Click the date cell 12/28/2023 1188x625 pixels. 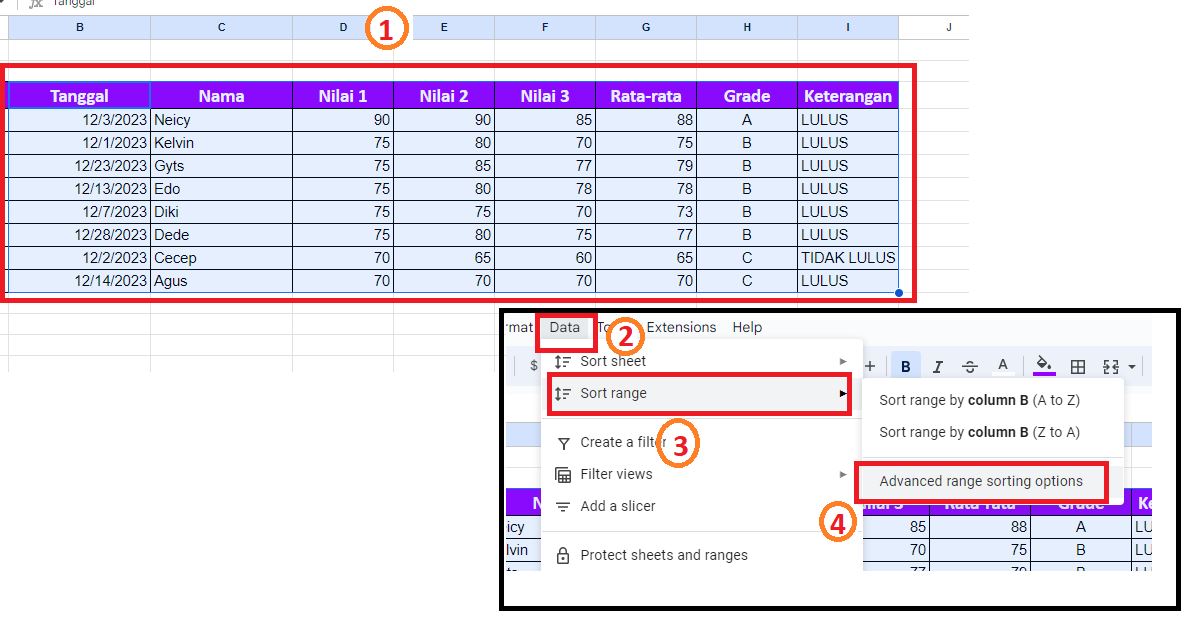pyautogui.click(x=80, y=235)
